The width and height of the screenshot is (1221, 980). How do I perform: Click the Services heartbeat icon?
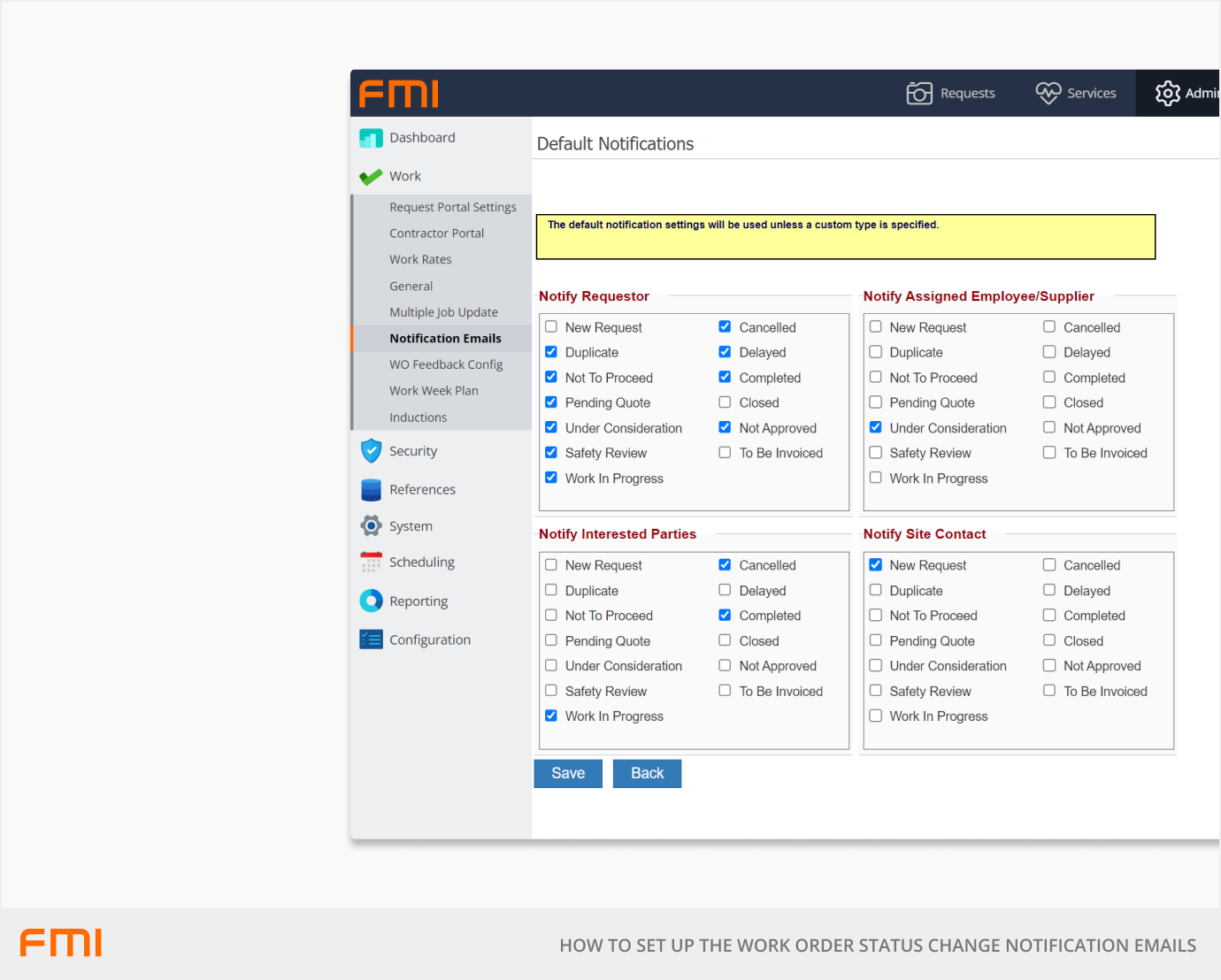pyautogui.click(x=1048, y=93)
